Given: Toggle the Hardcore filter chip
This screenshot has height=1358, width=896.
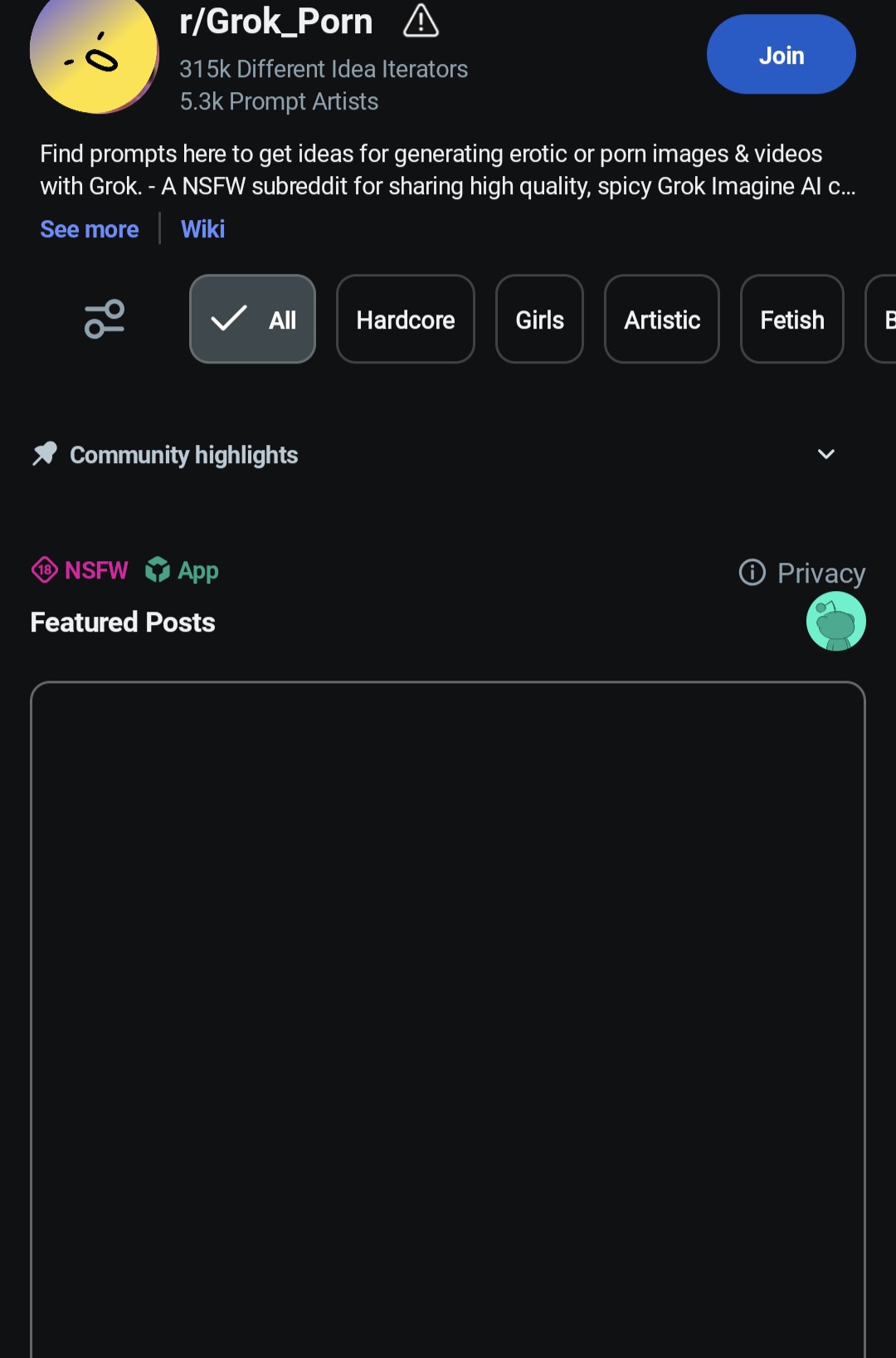Looking at the screenshot, I should (x=405, y=320).
